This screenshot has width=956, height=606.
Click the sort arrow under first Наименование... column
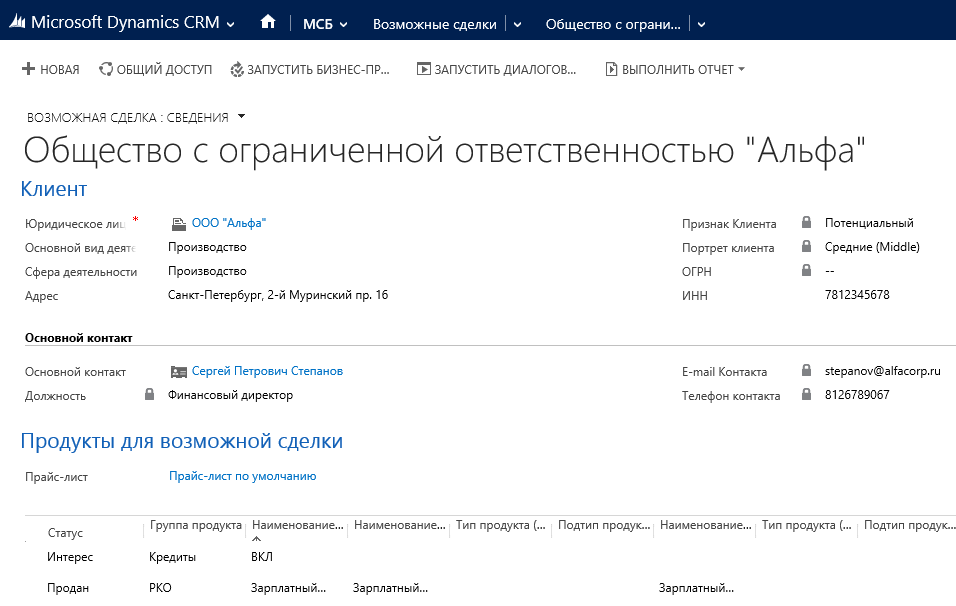257,539
